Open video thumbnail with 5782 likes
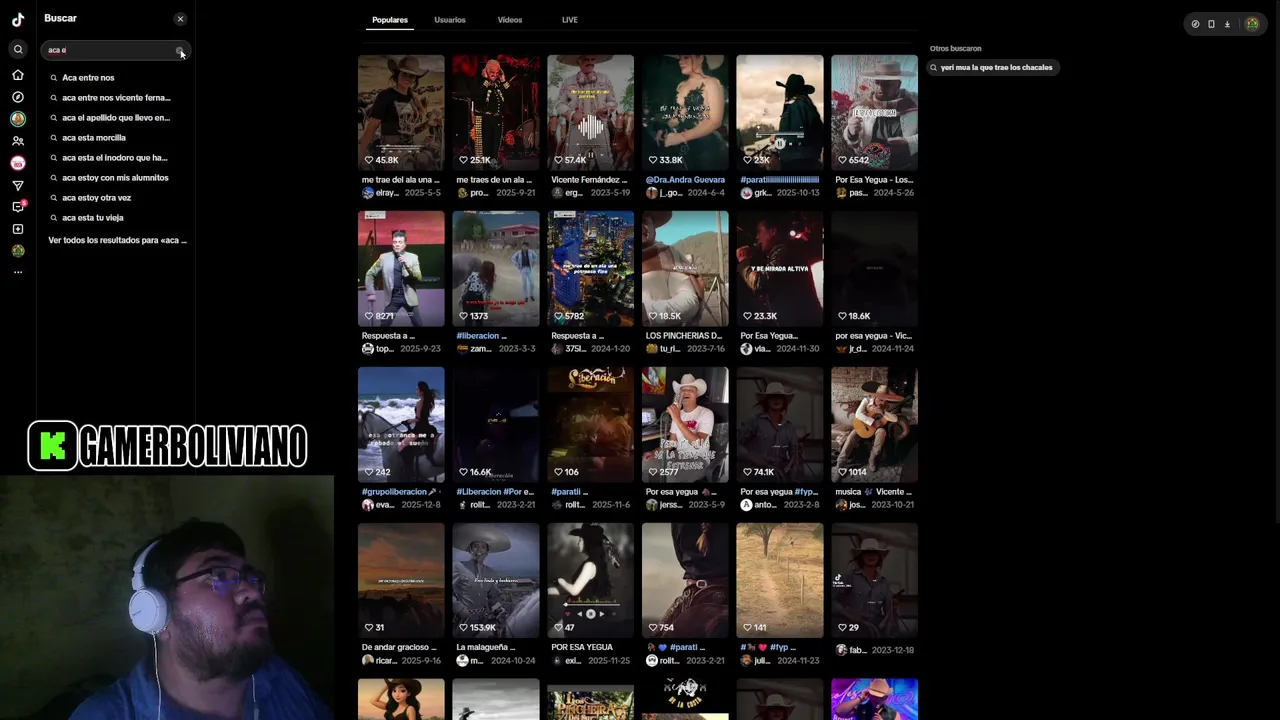The image size is (1280, 720). pos(590,268)
